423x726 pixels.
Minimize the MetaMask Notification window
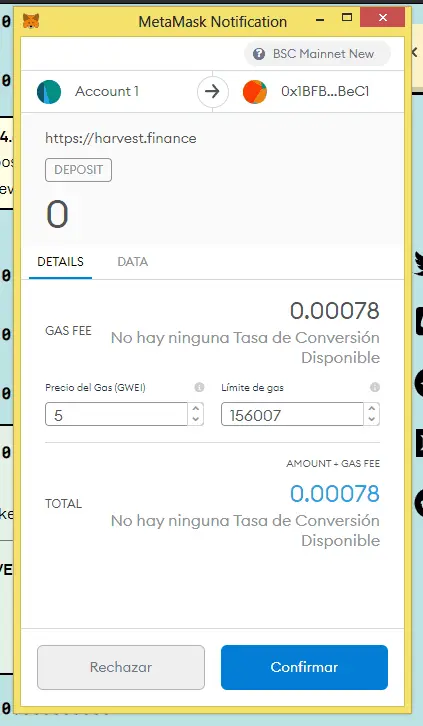(319, 19)
